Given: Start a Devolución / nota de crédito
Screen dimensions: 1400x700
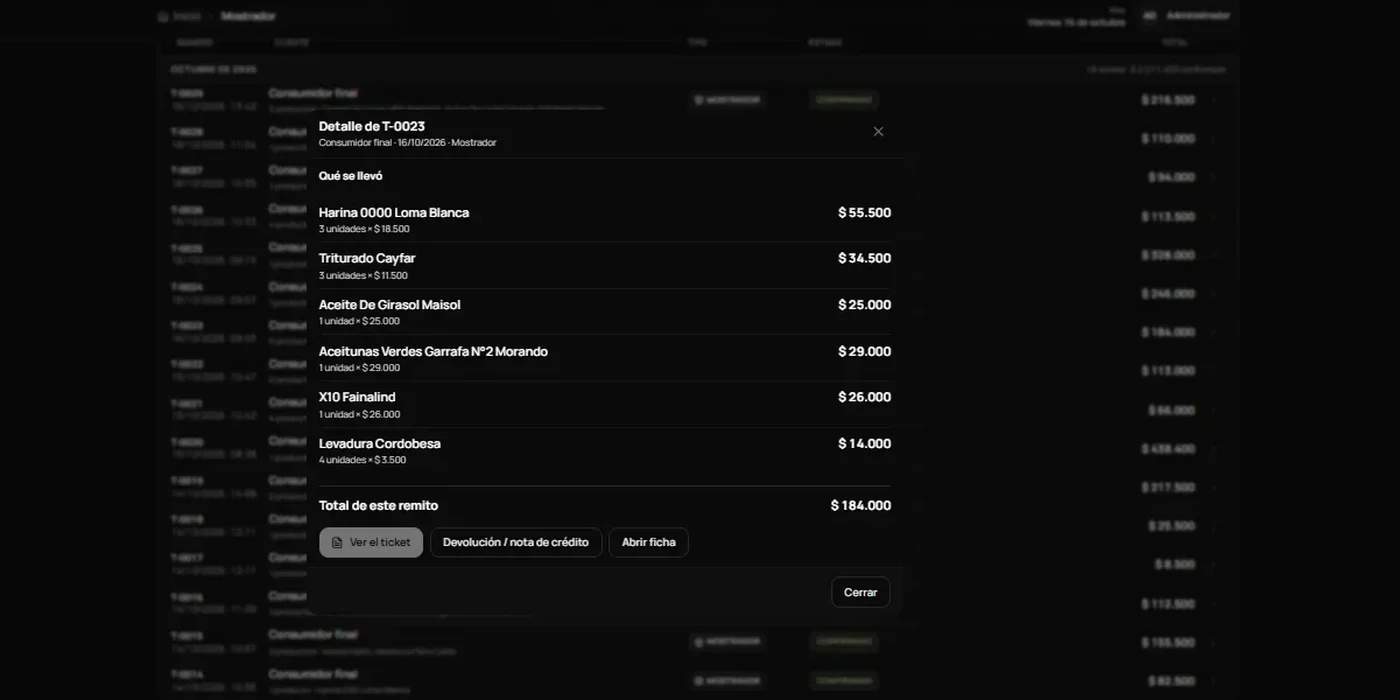Looking at the screenshot, I should [x=516, y=542].
